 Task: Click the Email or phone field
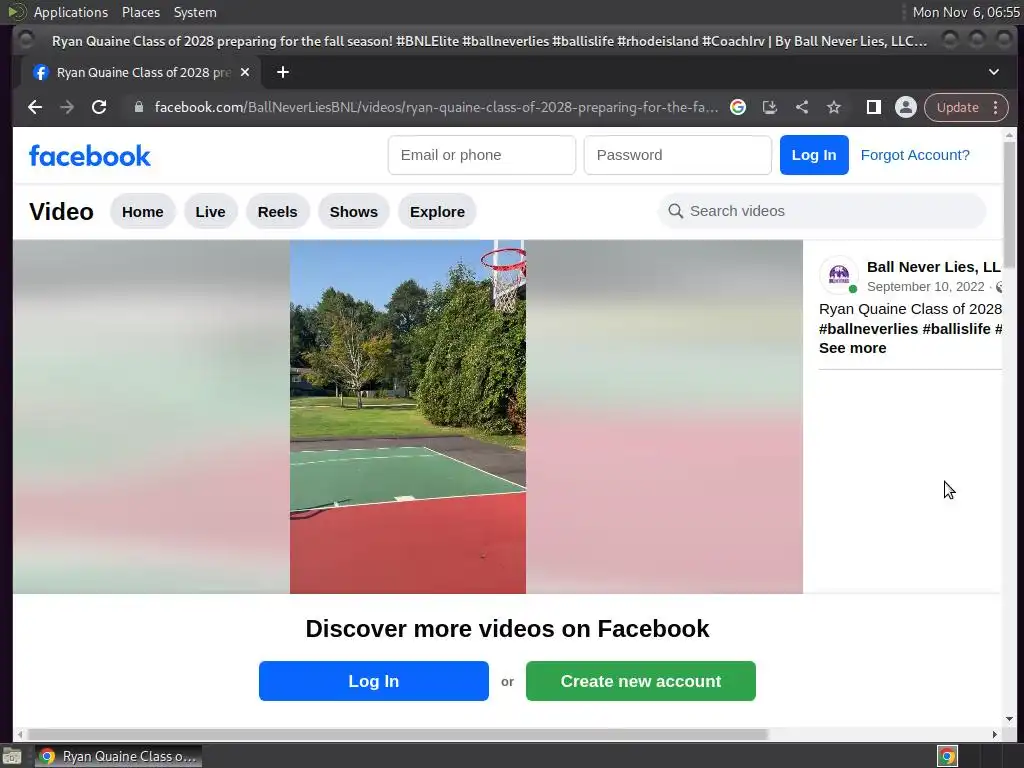(482, 155)
